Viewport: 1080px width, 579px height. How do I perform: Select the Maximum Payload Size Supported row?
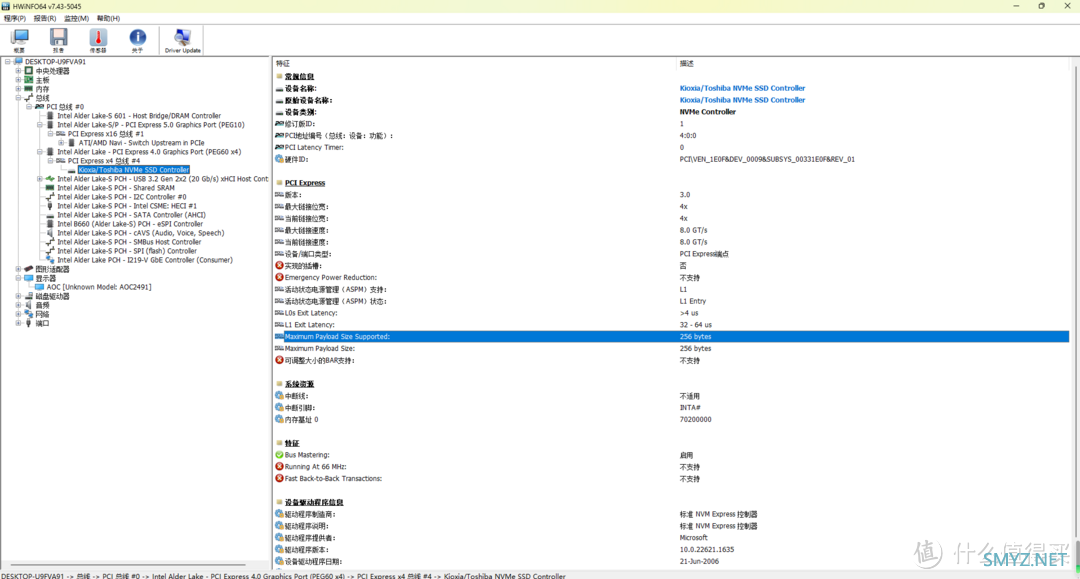[672, 337]
